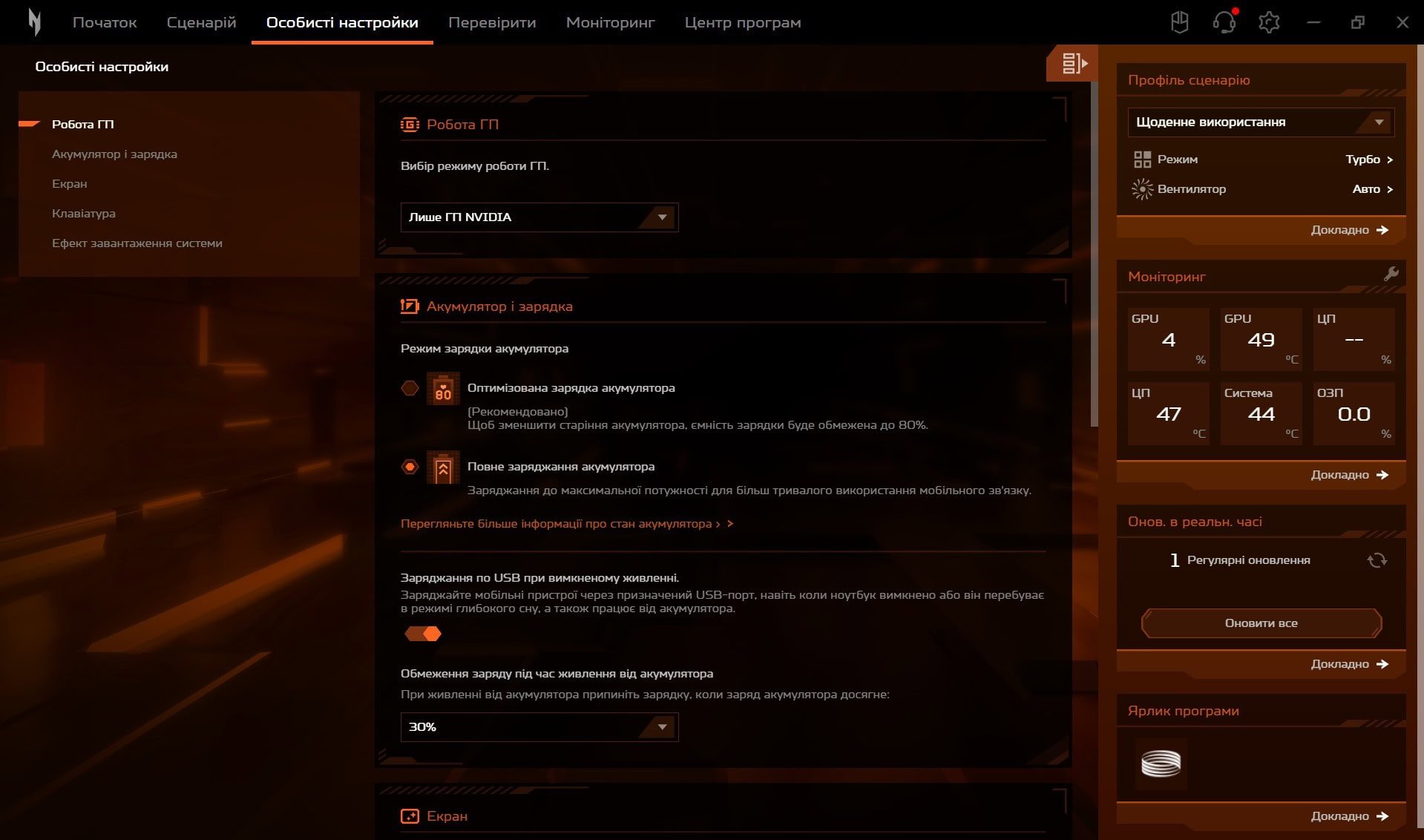Image resolution: width=1424 pixels, height=840 pixels.
Task: Select Екран in the left sidebar
Action: click(69, 183)
